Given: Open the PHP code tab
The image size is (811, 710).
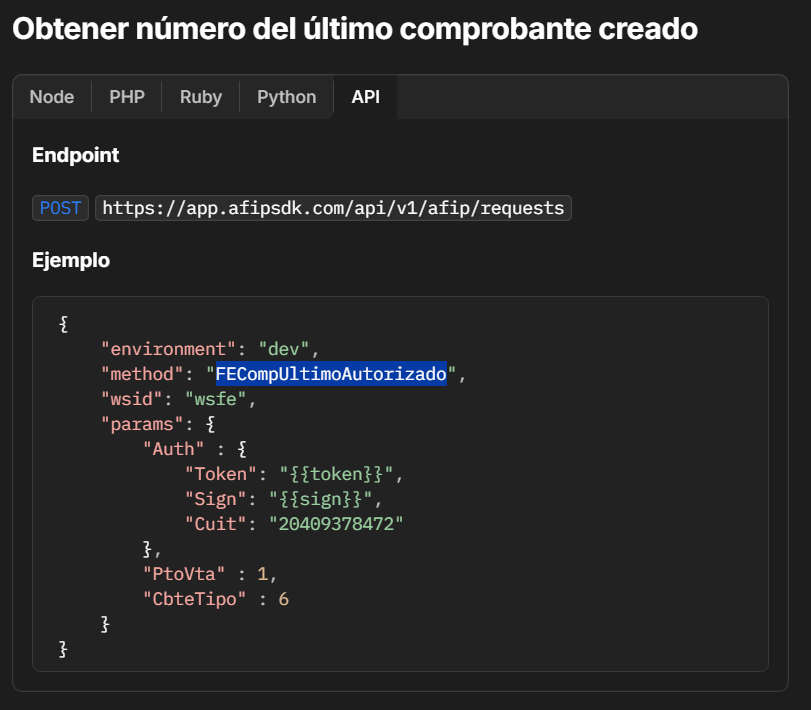Looking at the screenshot, I should (x=127, y=97).
